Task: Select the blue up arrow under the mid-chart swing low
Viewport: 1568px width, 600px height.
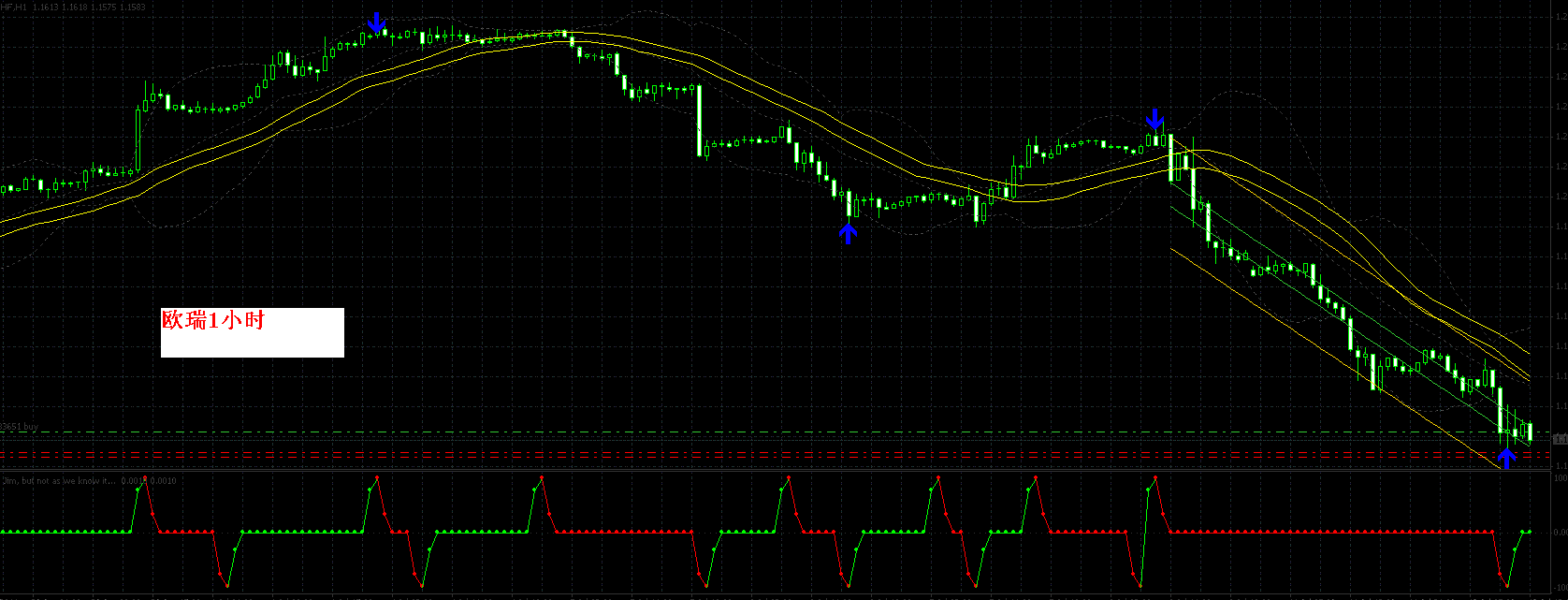Action: click(x=848, y=232)
